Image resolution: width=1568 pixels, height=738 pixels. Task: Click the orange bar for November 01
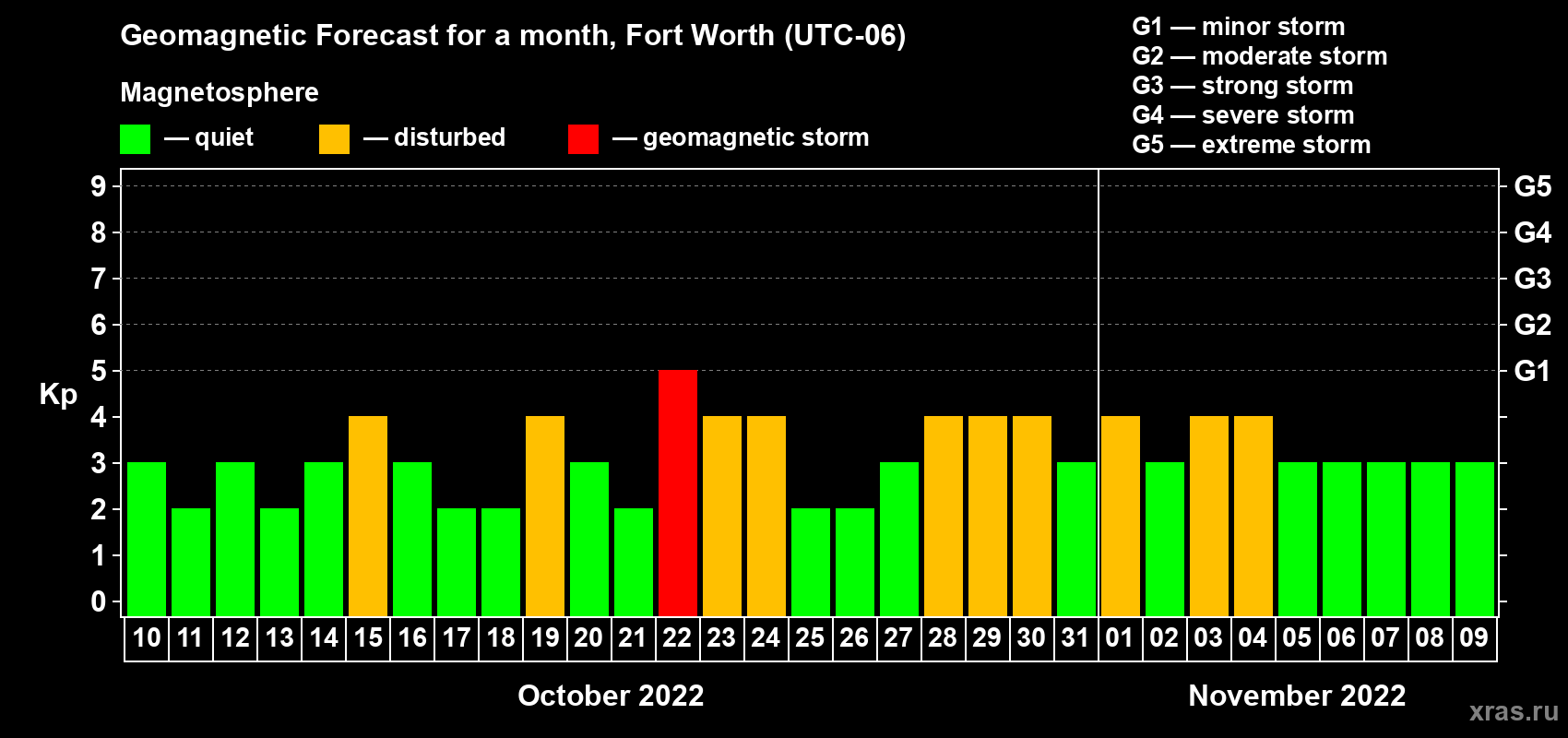click(x=1121, y=516)
